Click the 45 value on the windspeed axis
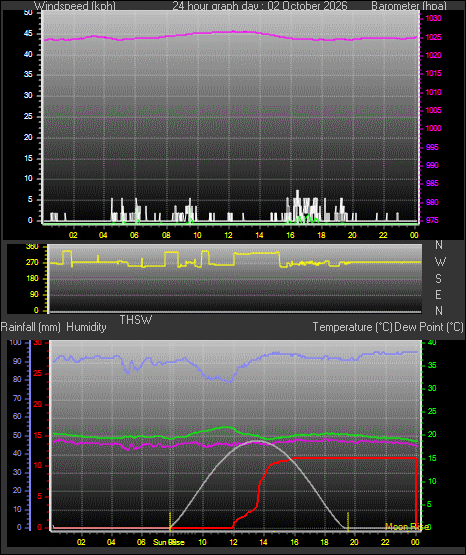Image resolution: width=466 pixels, height=555 pixels. pyautogui.click(x=28, y=34)
